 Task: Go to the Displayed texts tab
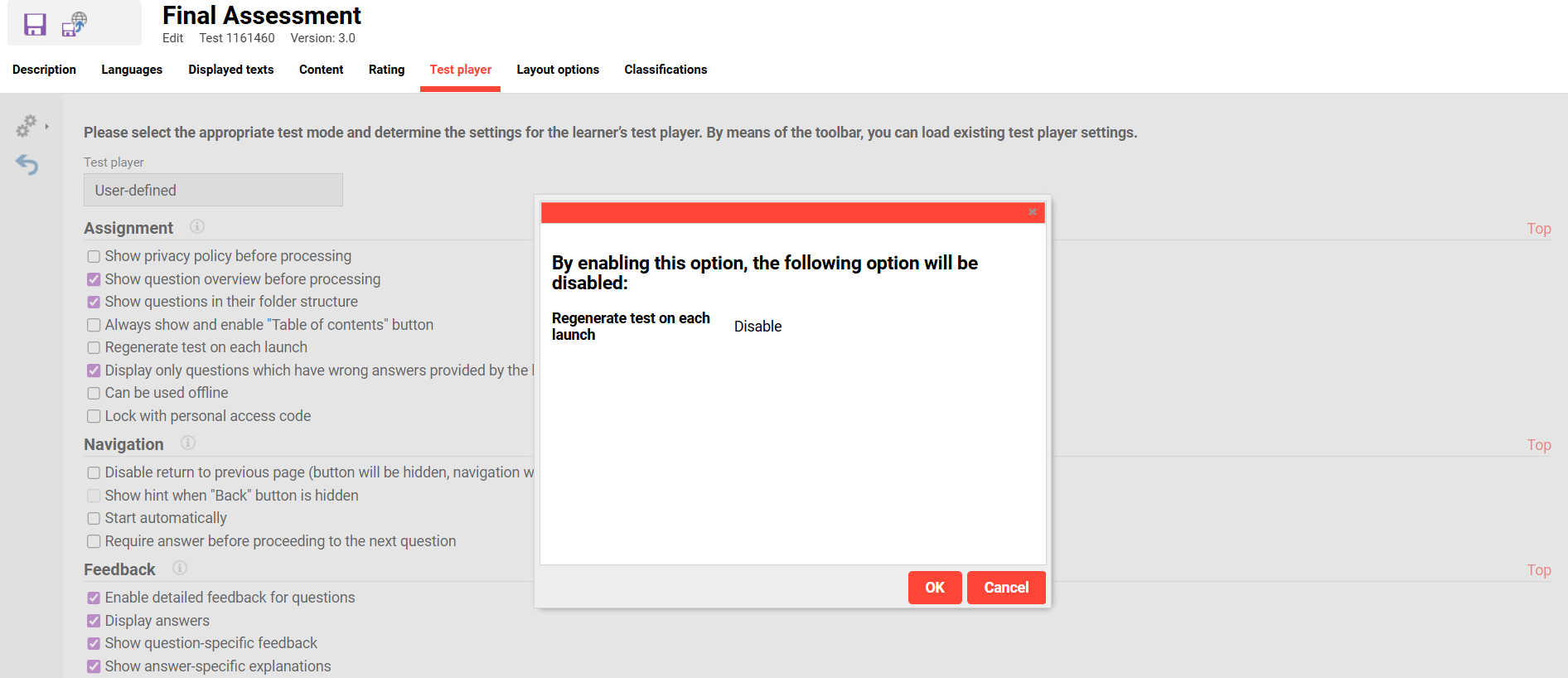[230, 70]
